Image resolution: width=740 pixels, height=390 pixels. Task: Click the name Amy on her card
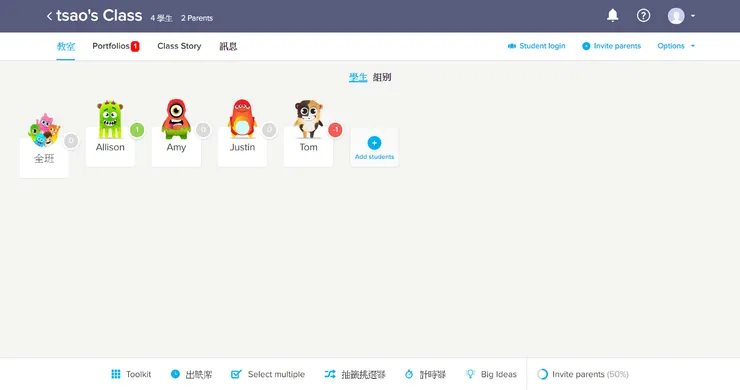click(176, 147)
